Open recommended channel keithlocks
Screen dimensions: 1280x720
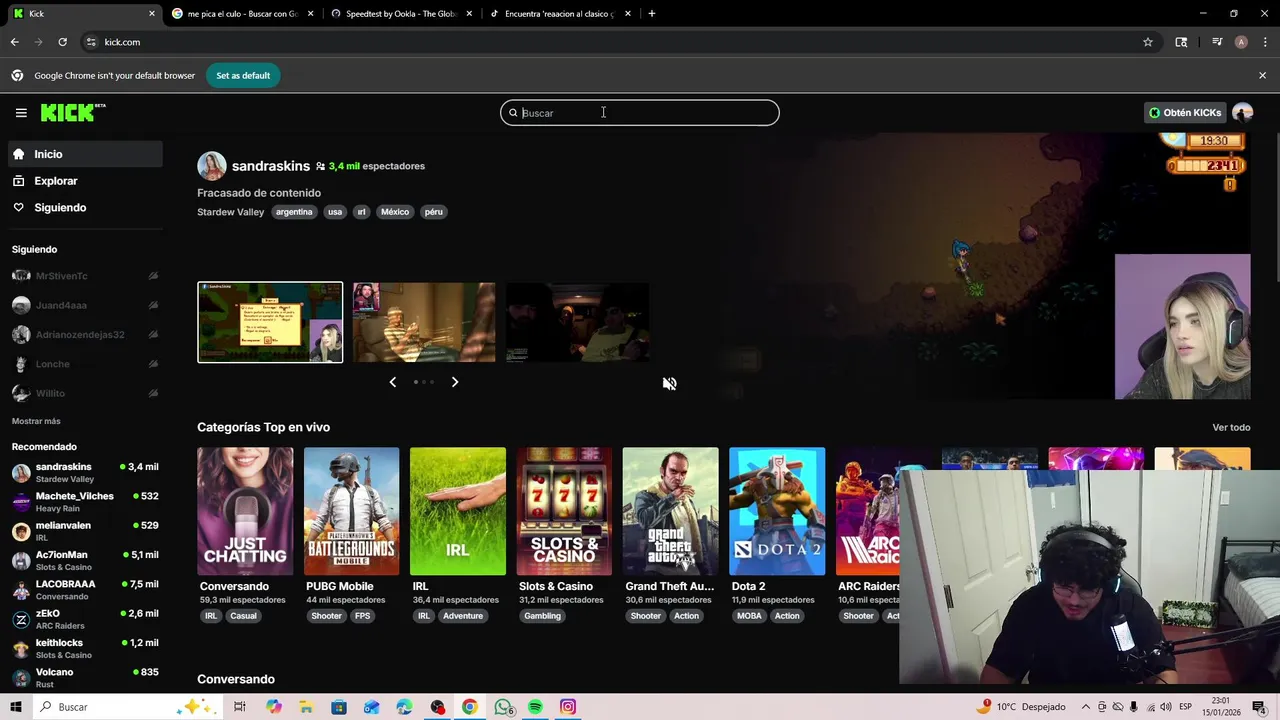[x=85, y=648]
